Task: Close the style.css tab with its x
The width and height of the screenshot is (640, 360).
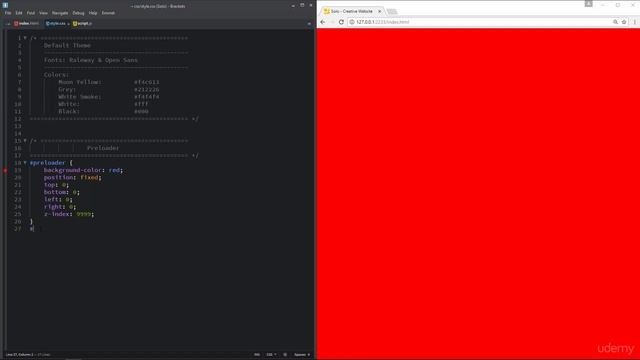Action: 68,24
